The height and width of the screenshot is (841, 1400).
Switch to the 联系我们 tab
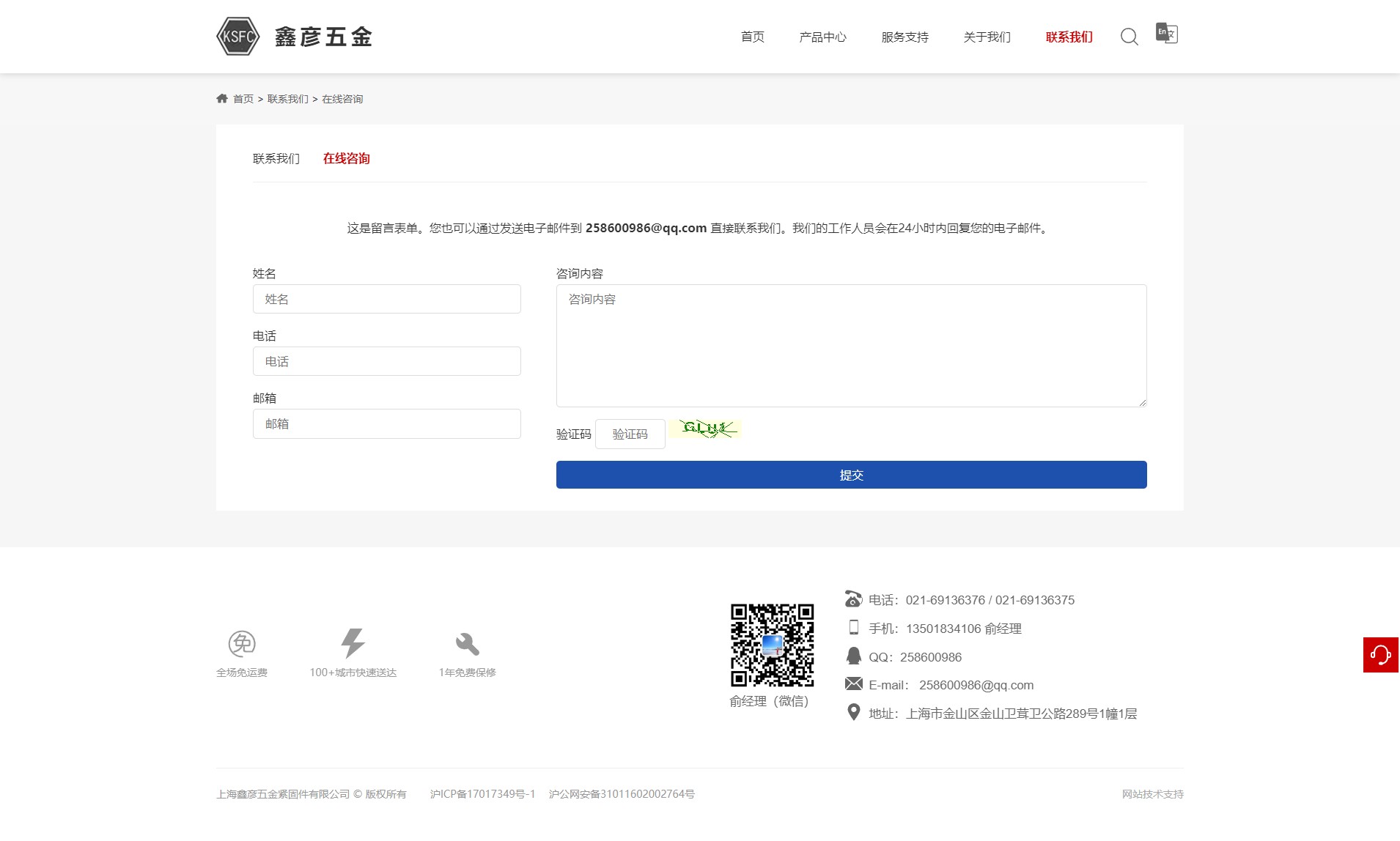pos(276,159)
